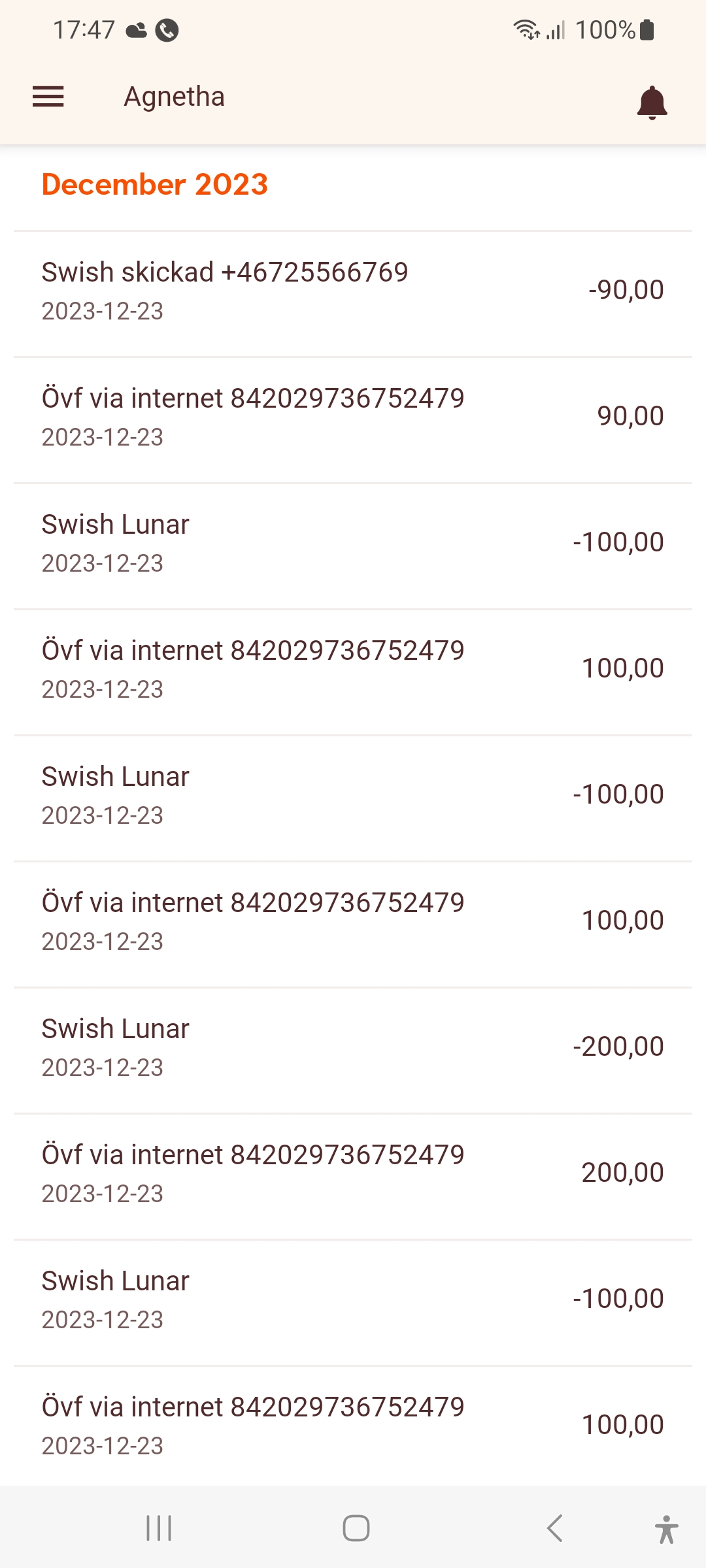Tap the cloud status bar icon
706x1568 pixels.
136,30
